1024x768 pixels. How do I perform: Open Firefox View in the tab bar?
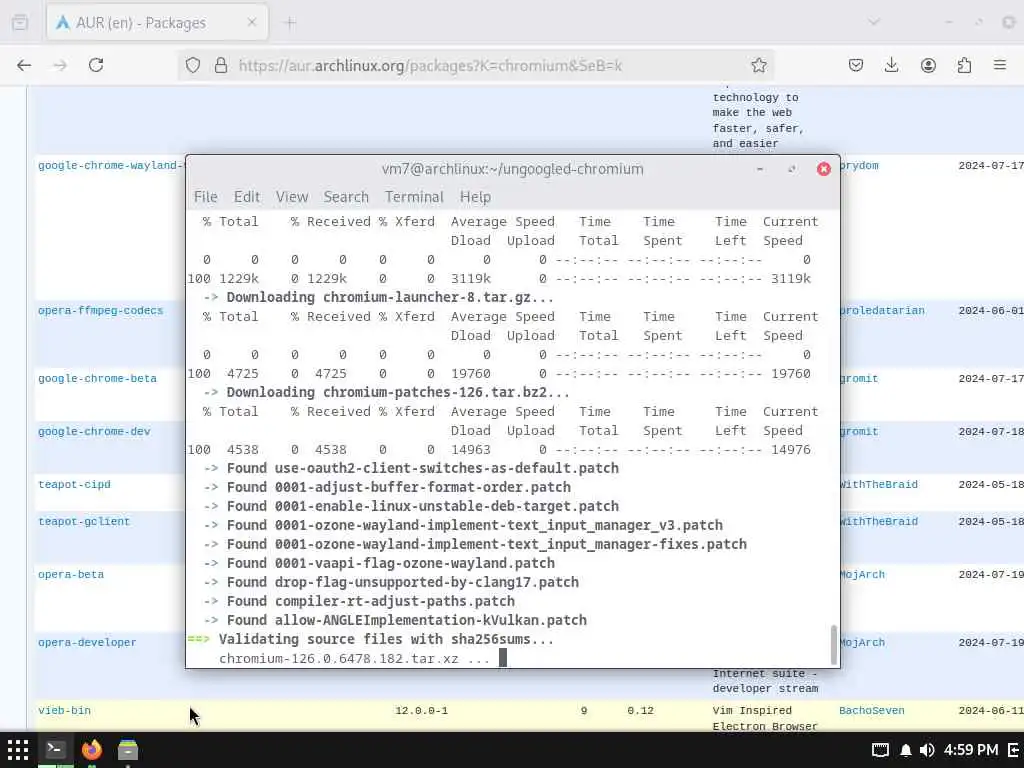(20, 23)
